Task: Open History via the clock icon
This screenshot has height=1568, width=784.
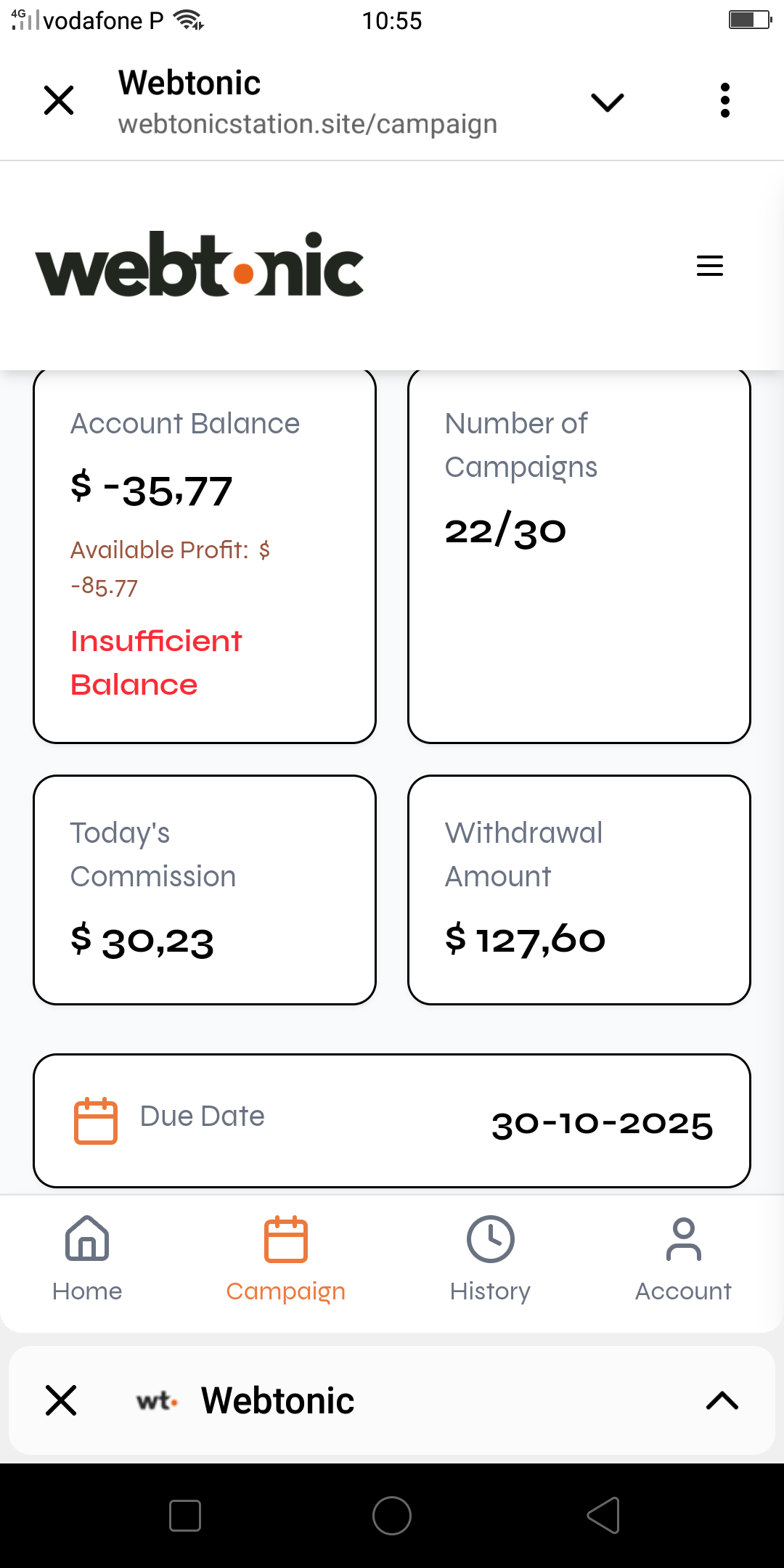Action: pyautogui.click(x=490, y=1238)
